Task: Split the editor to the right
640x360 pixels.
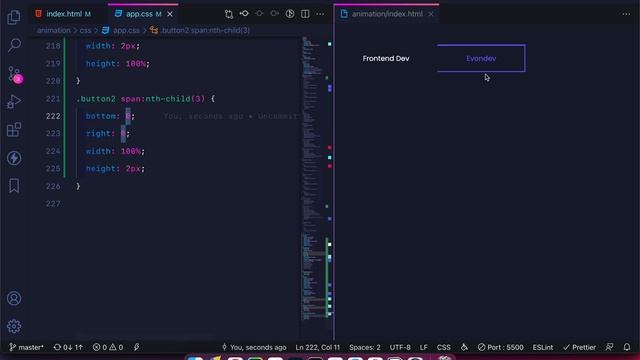Action: (x=305, y=13)
